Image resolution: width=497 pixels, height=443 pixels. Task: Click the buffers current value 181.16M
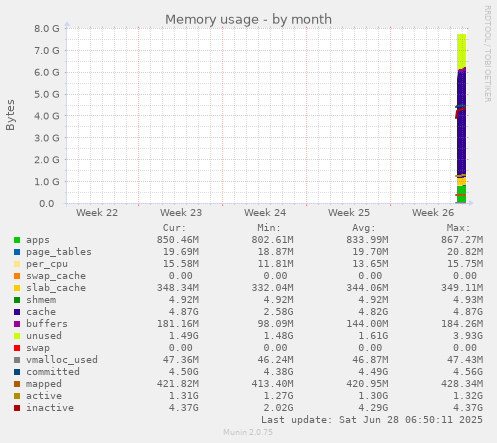tap(178, 324)
